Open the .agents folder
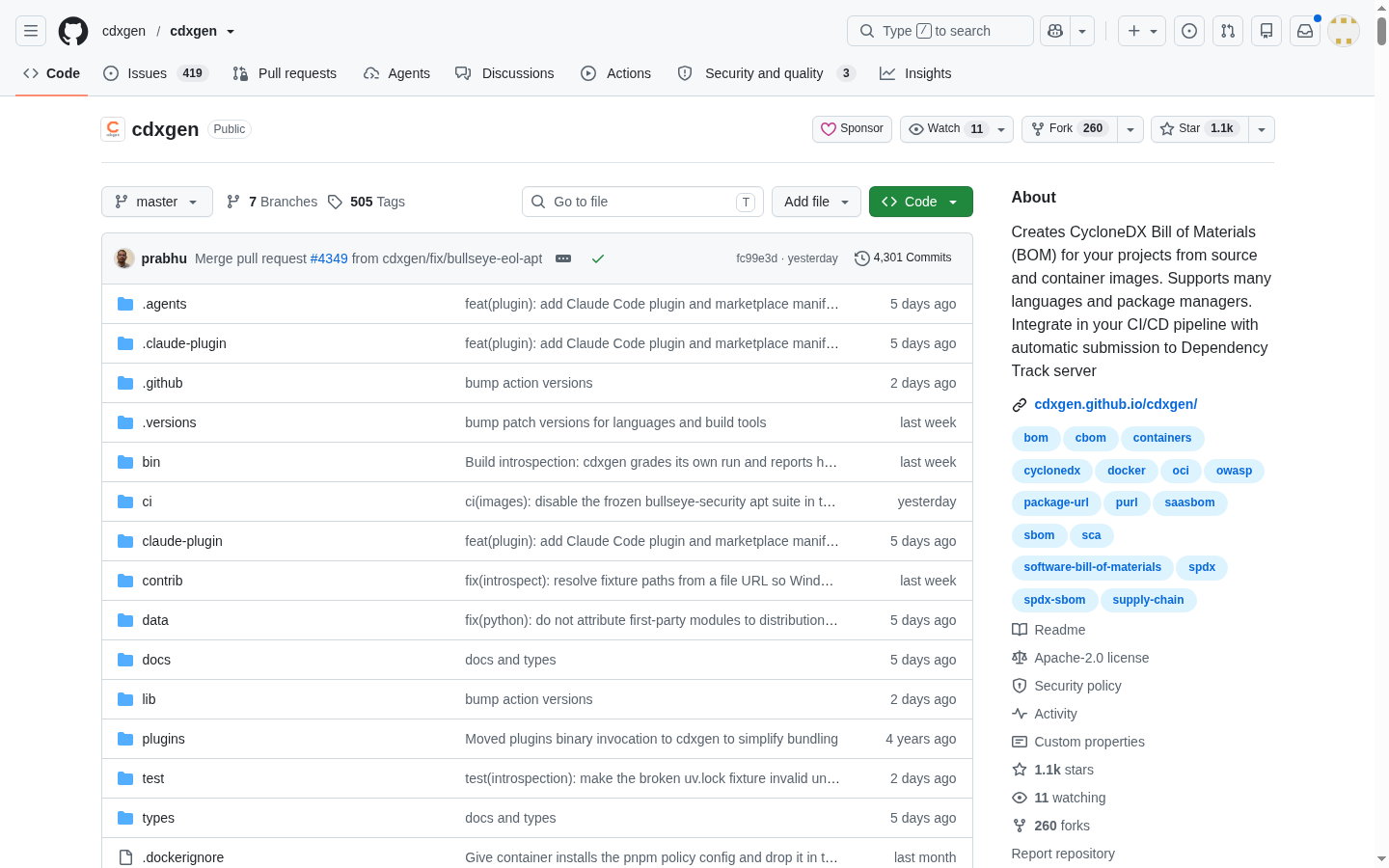The height and width of the screenshot is (868, 1389). tap(164, 304)
